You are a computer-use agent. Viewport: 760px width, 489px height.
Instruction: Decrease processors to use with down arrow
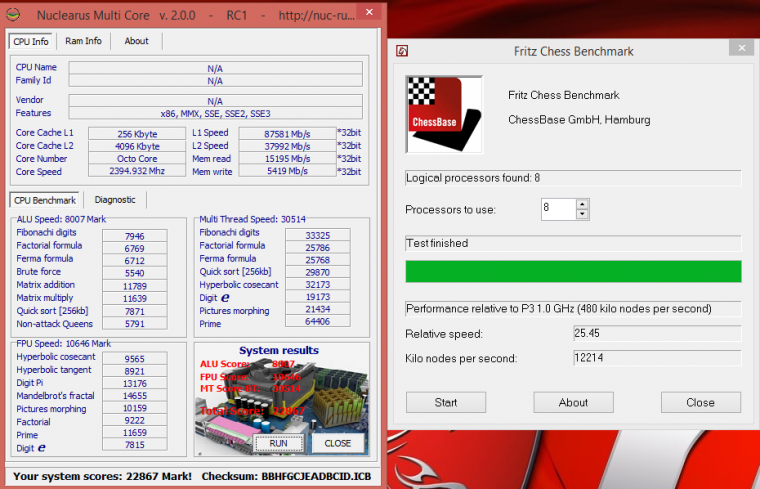[x=582, y=214]
